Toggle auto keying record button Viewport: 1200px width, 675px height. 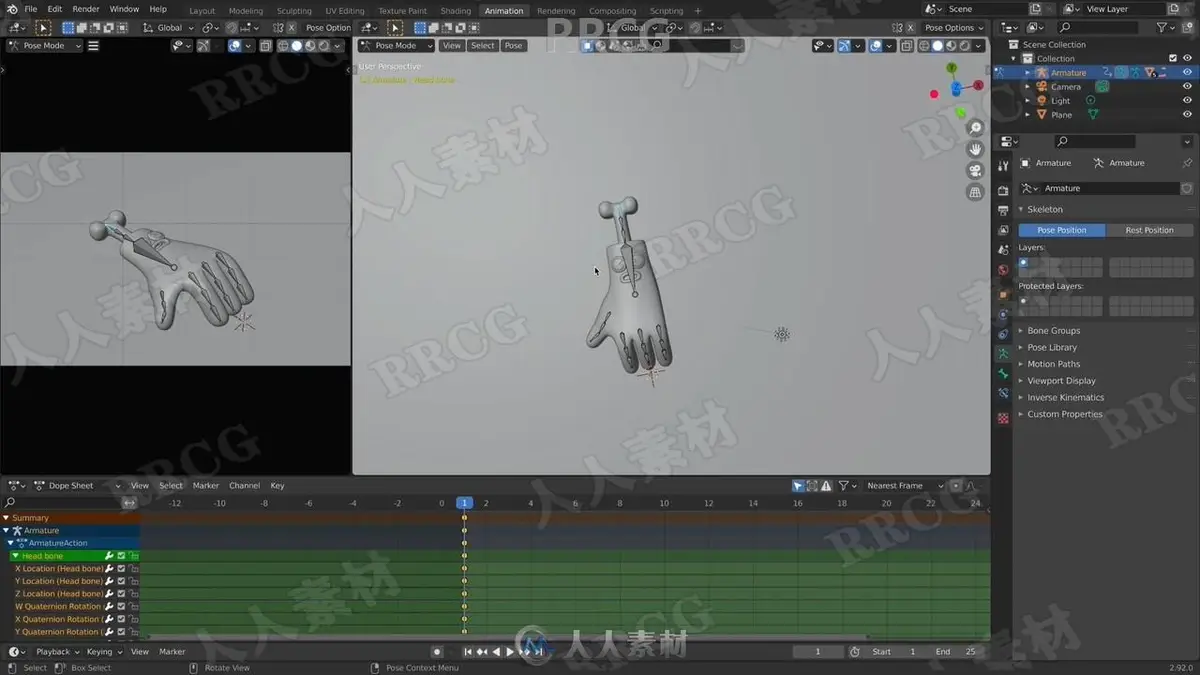click(437, 652)
